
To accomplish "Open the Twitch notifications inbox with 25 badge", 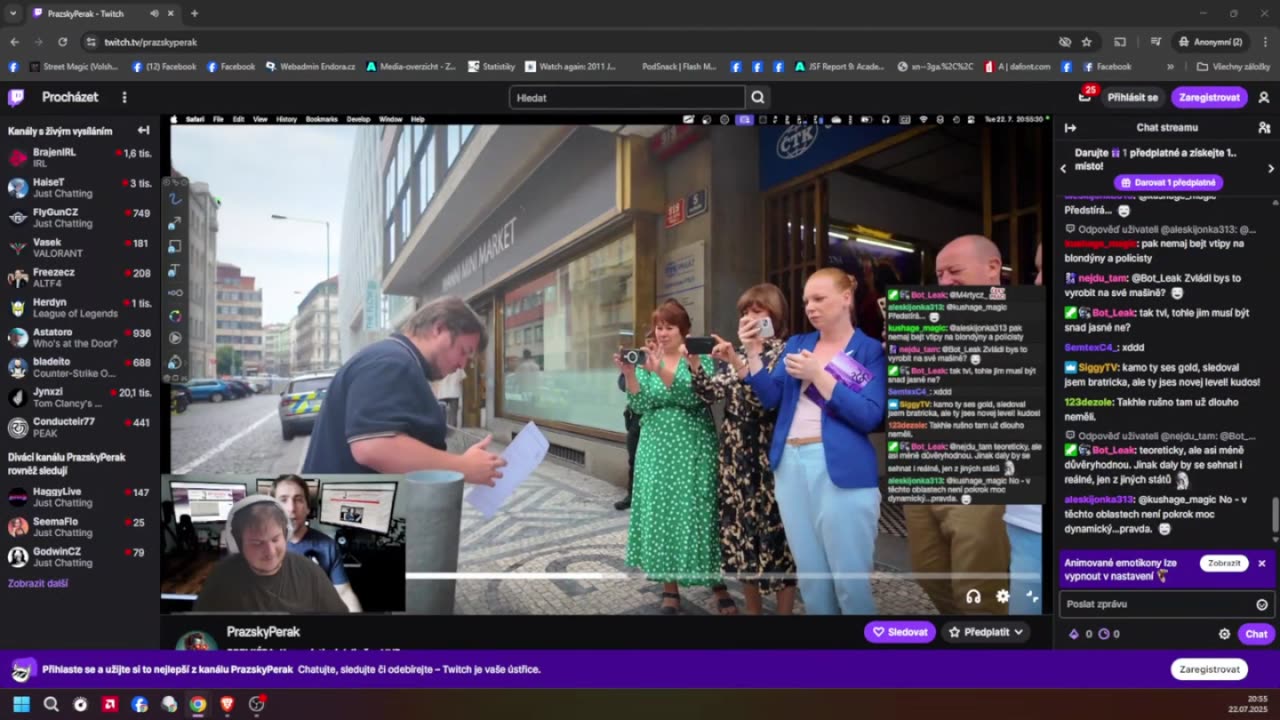I will 1085,97.
